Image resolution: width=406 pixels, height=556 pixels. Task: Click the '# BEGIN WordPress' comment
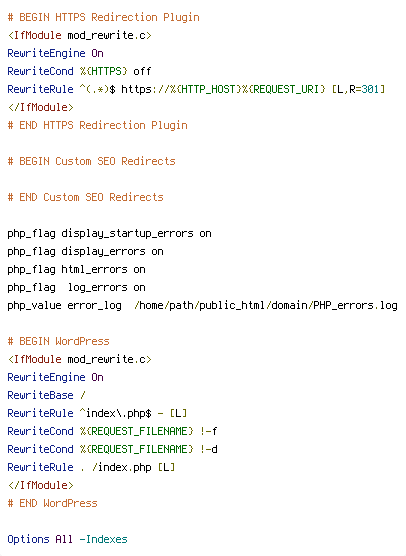click(x=59, y=341)
